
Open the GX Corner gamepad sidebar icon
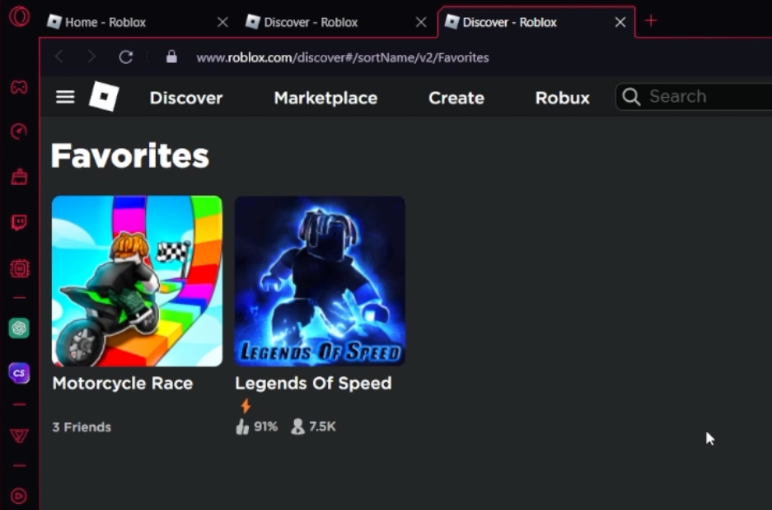[19, 88]
